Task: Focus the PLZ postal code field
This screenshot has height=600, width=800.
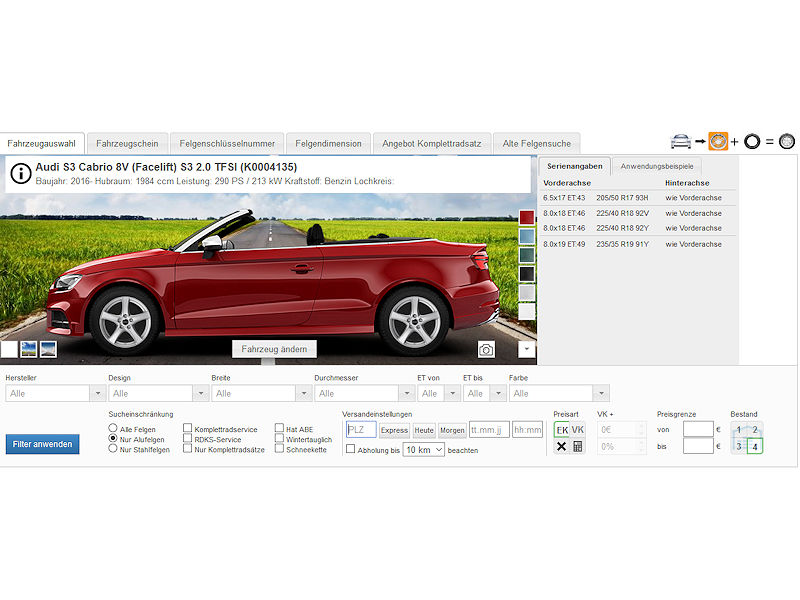Action: [x=361, y=430]
